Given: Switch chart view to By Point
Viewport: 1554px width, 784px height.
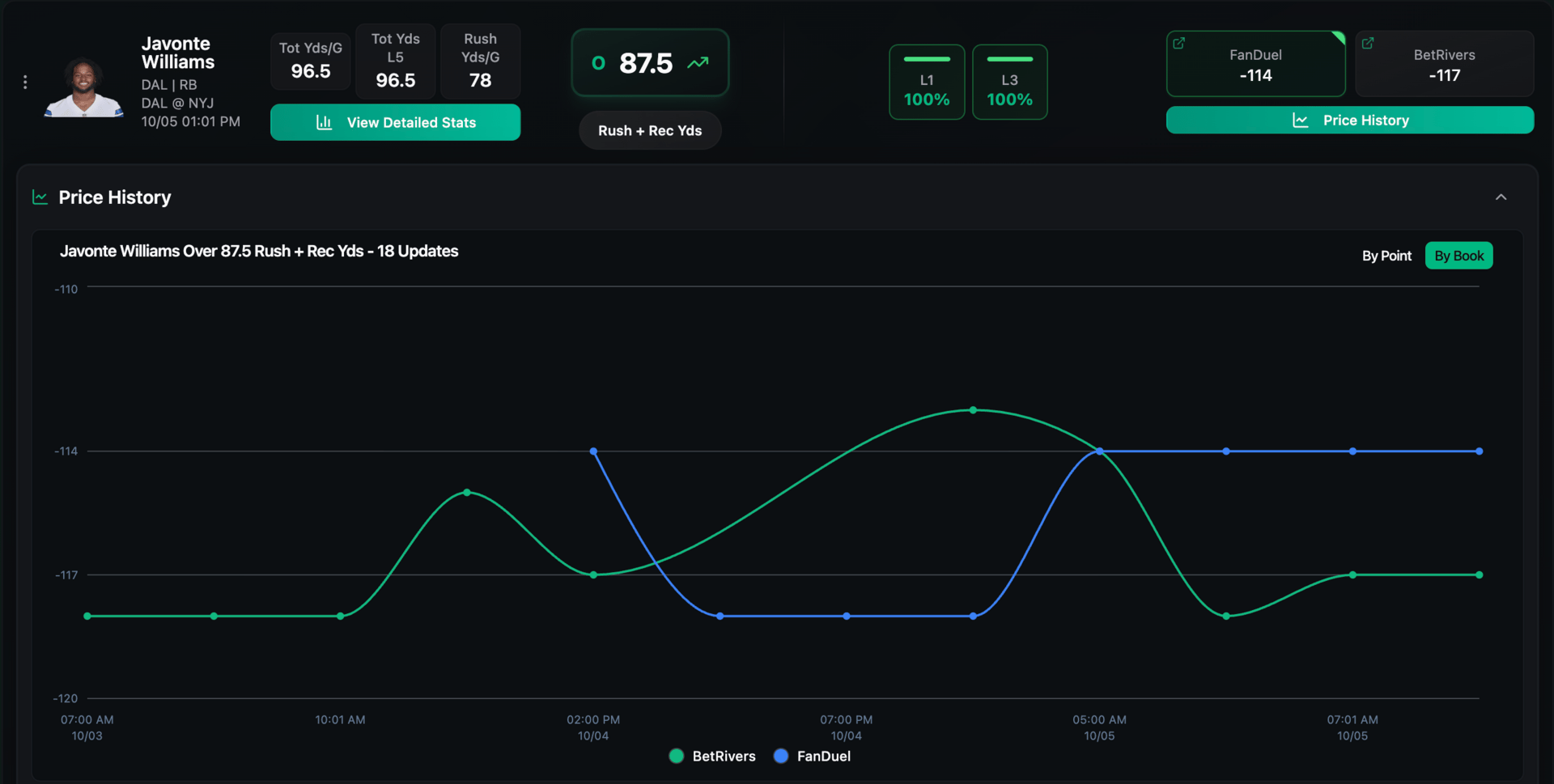Looking at the screenshot, I should click(1386, 256).
